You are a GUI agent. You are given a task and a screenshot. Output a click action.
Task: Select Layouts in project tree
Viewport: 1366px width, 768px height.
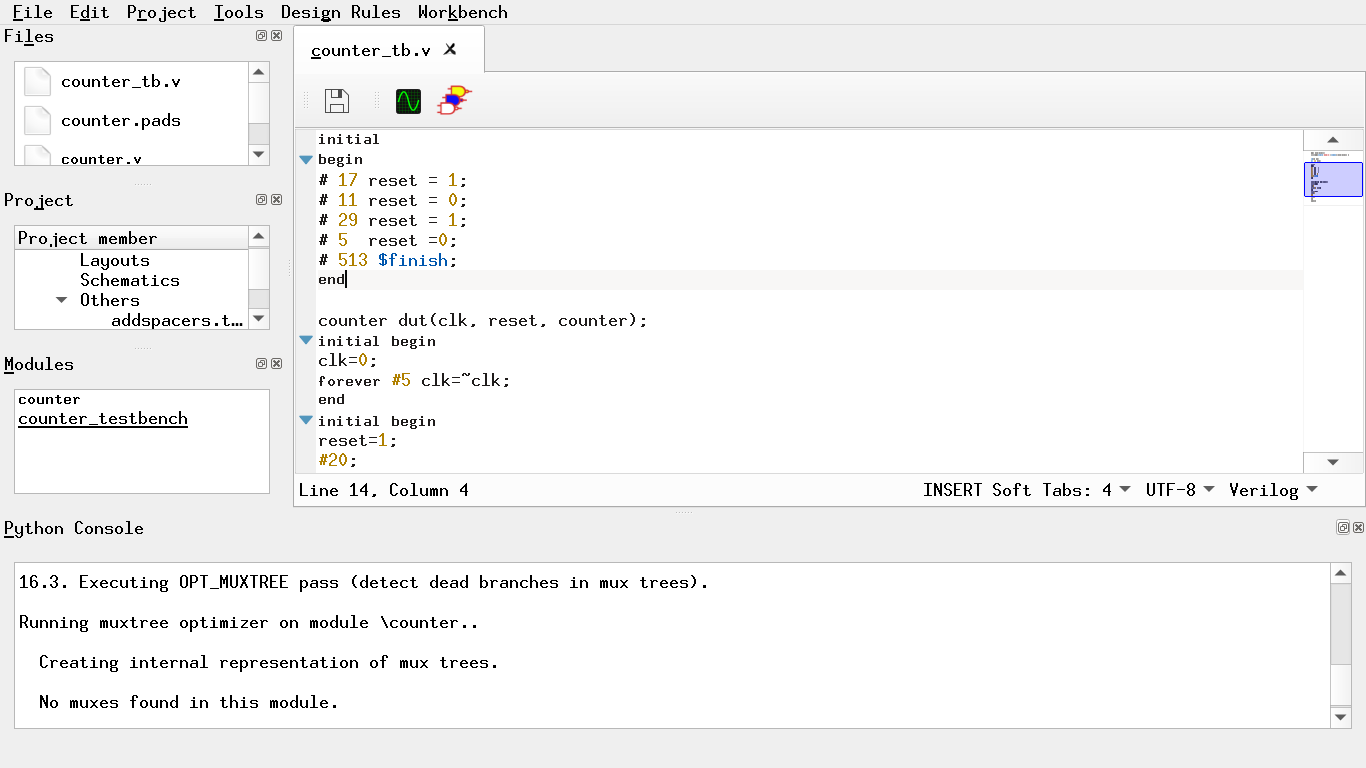(115, 260)
